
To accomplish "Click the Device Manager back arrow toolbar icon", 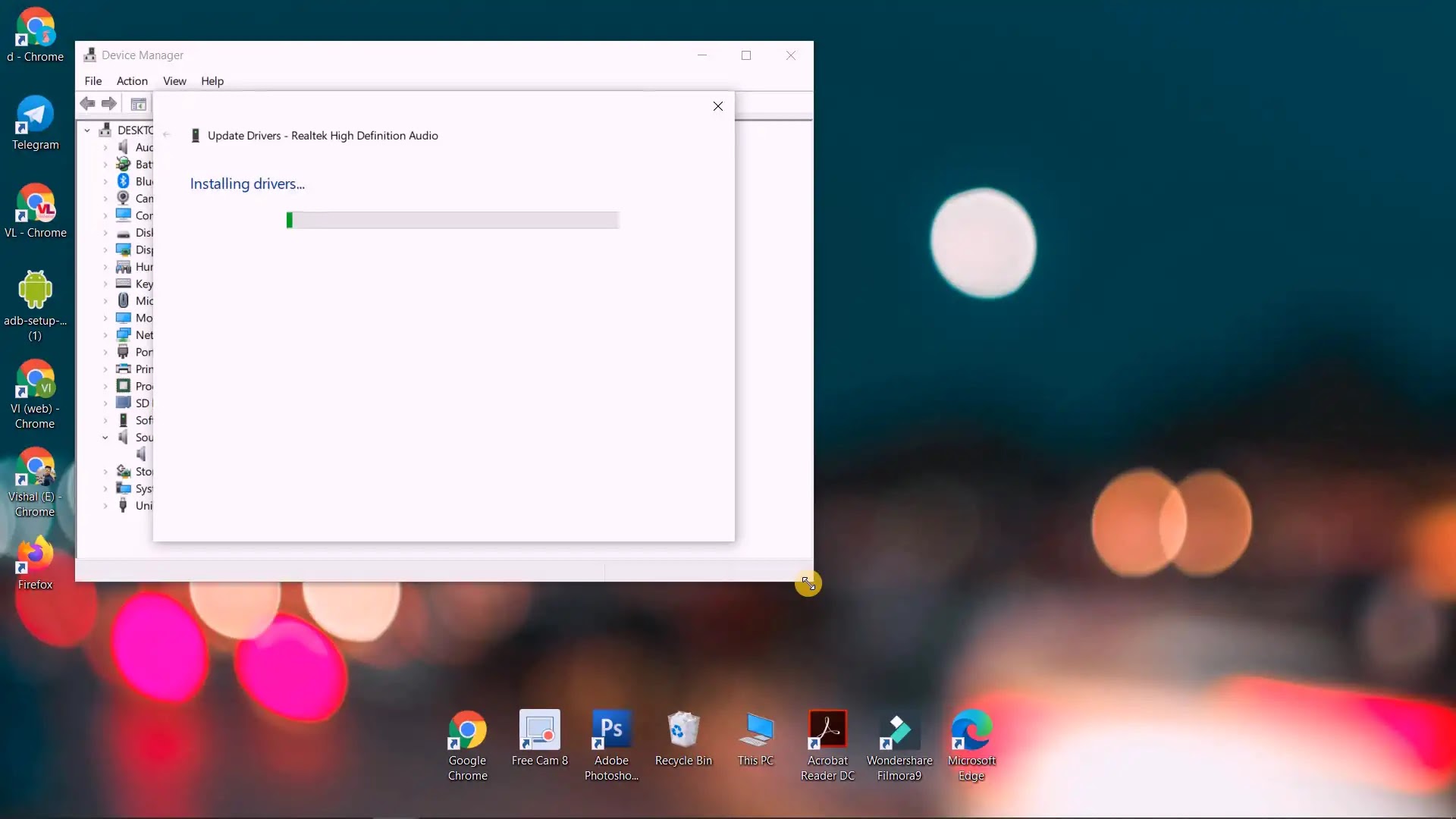I will click(x=87, y=104).
